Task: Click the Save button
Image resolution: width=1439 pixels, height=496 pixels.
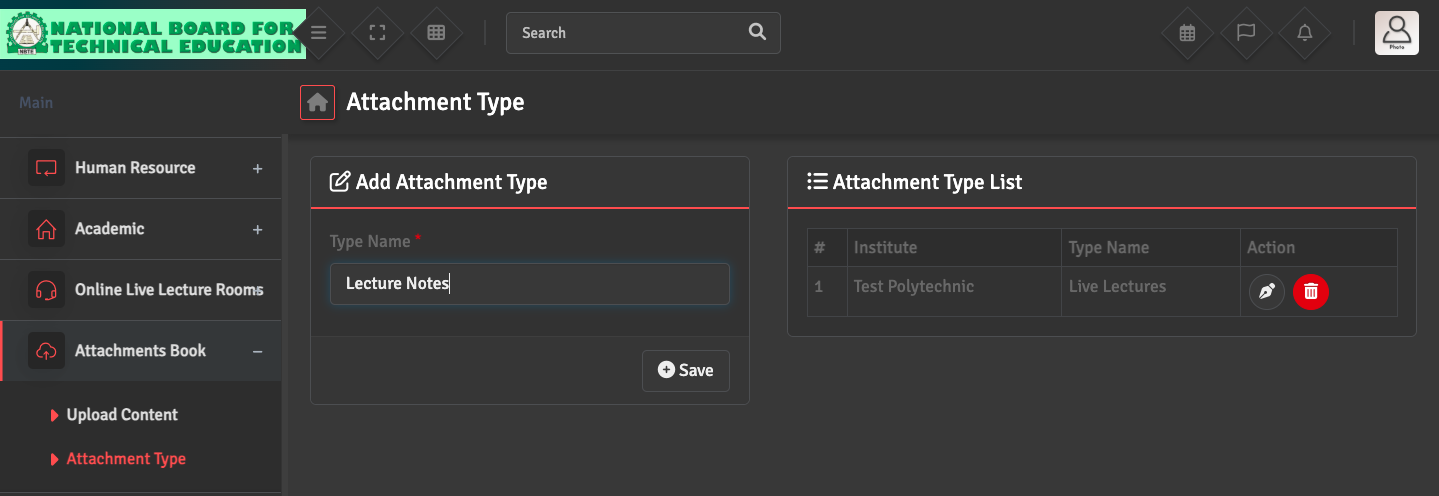Action: click(x=686, y=370)
